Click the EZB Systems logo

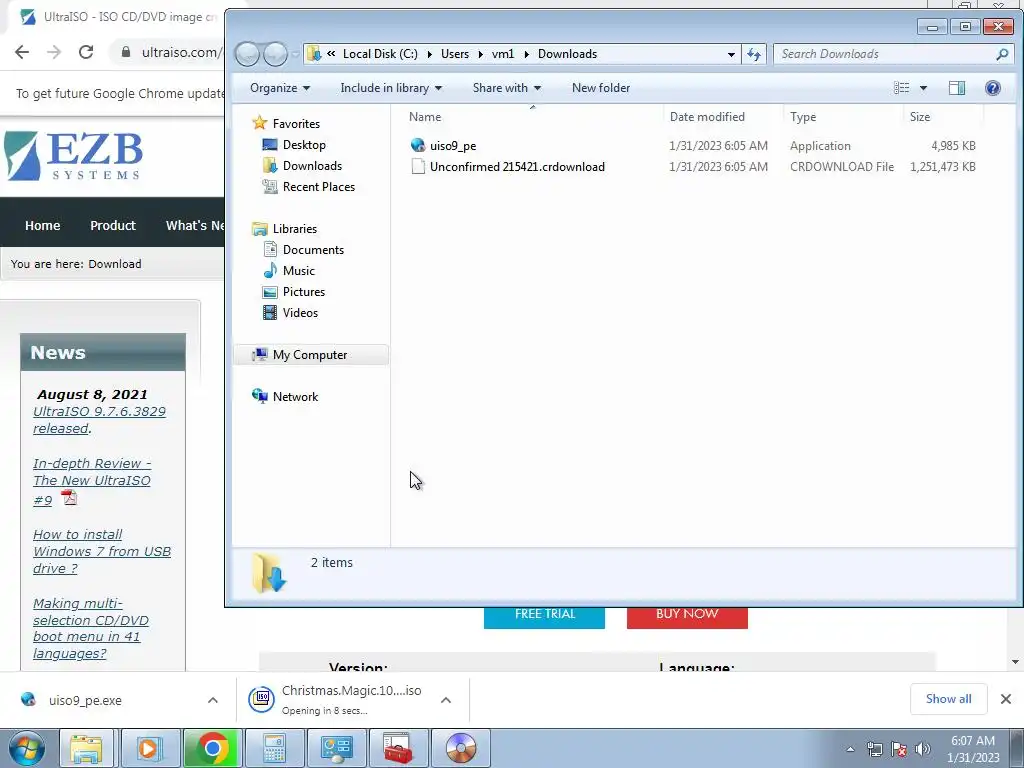click(x=73, y=155)
